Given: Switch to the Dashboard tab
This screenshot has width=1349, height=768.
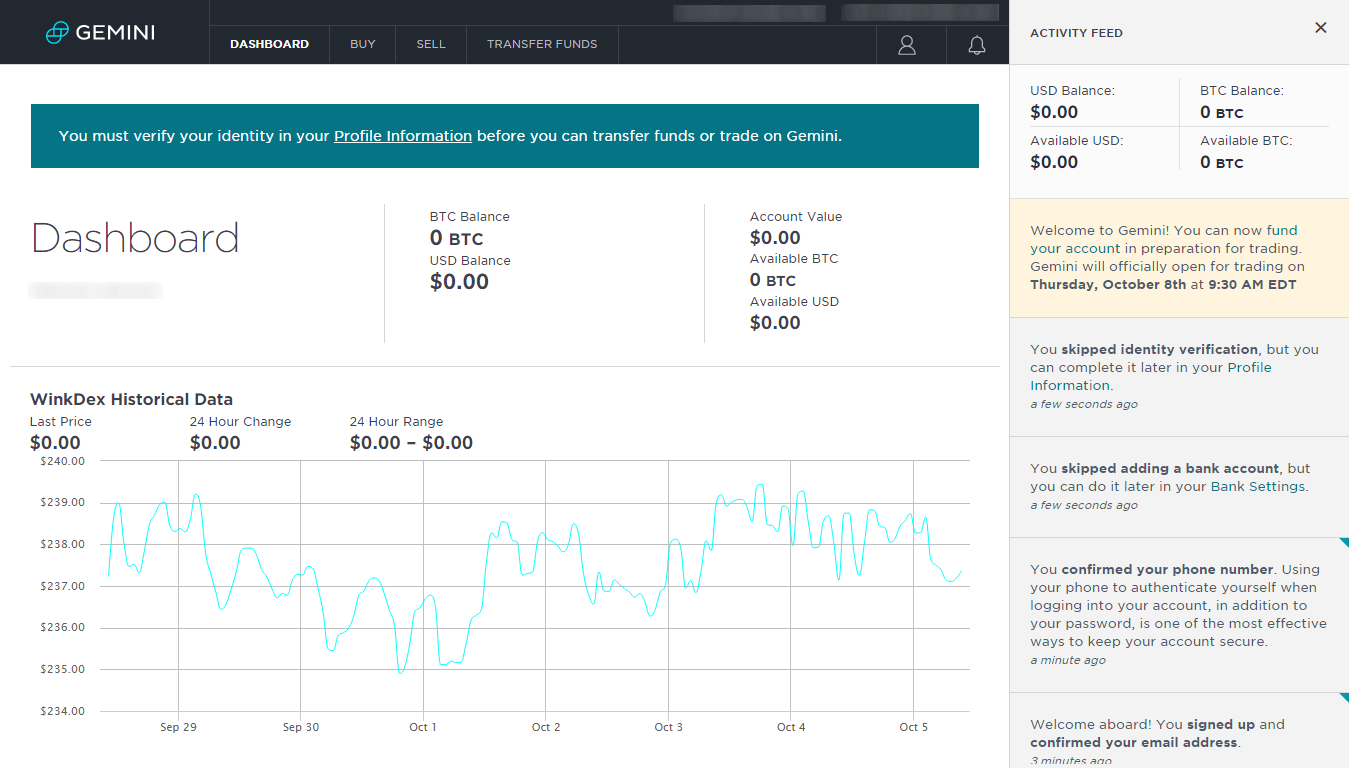Looking at the screenshot, I should coord(269,44).
